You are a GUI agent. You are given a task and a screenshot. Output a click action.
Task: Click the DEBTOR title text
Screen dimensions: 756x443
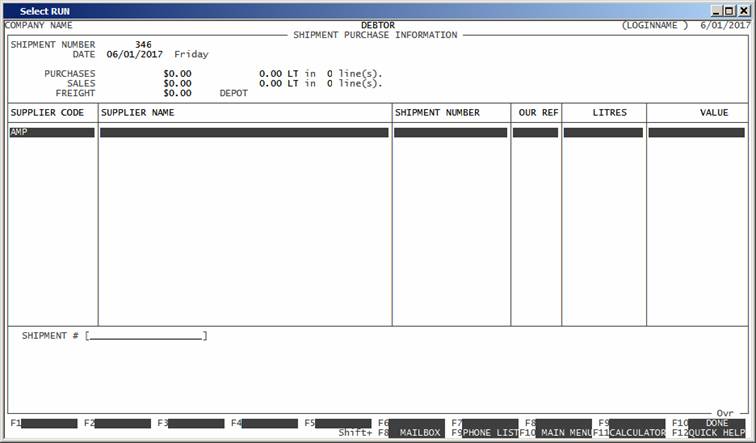[378, 25]
